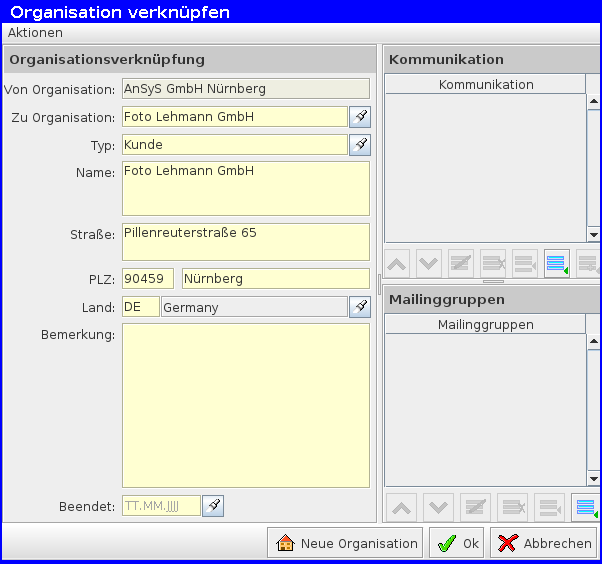Click the down arrow under Kommunikation list
Viewport: 602px width, 564px height.
[429, 265]
